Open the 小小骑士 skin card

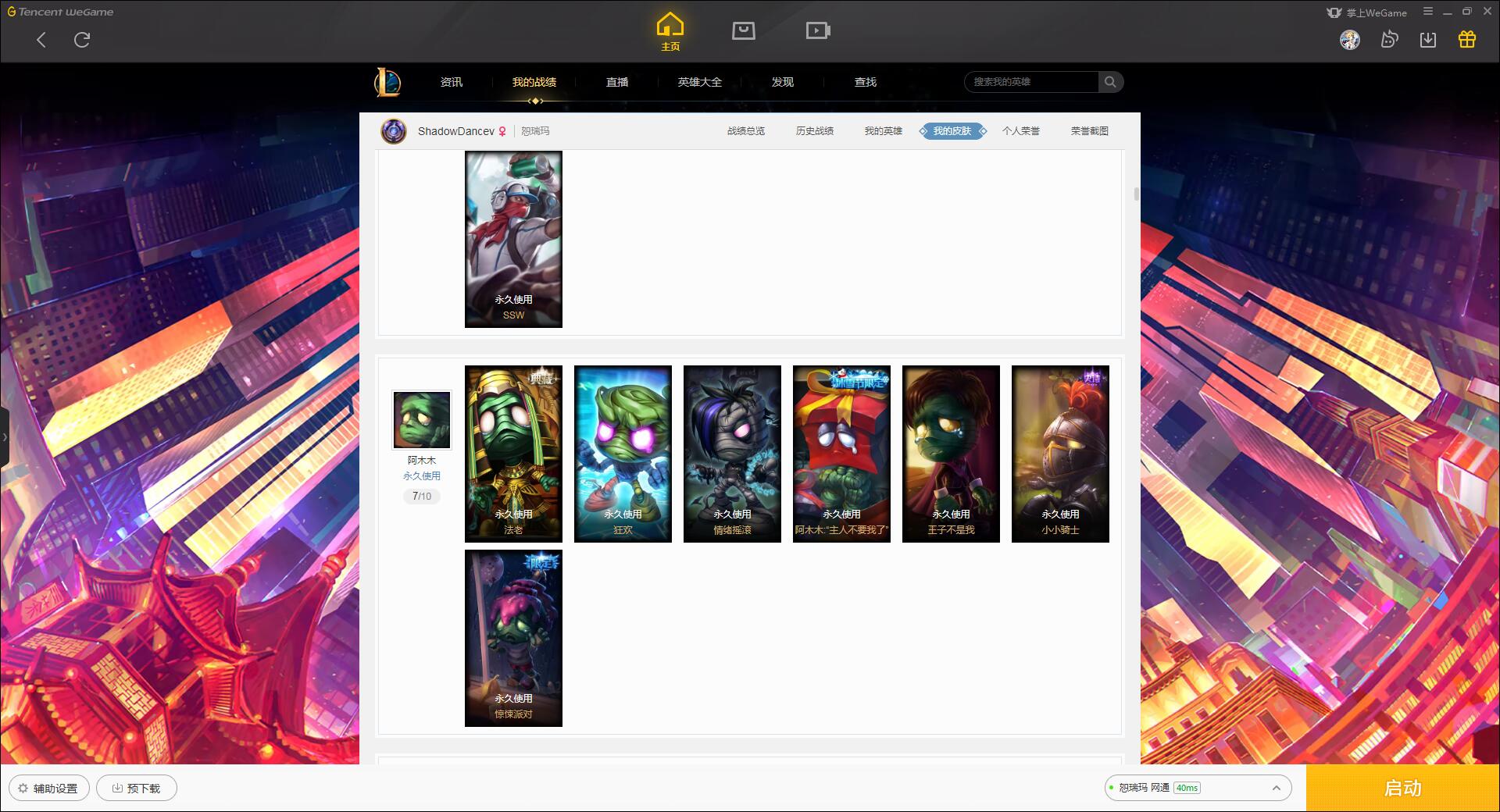pos(1060,454)
